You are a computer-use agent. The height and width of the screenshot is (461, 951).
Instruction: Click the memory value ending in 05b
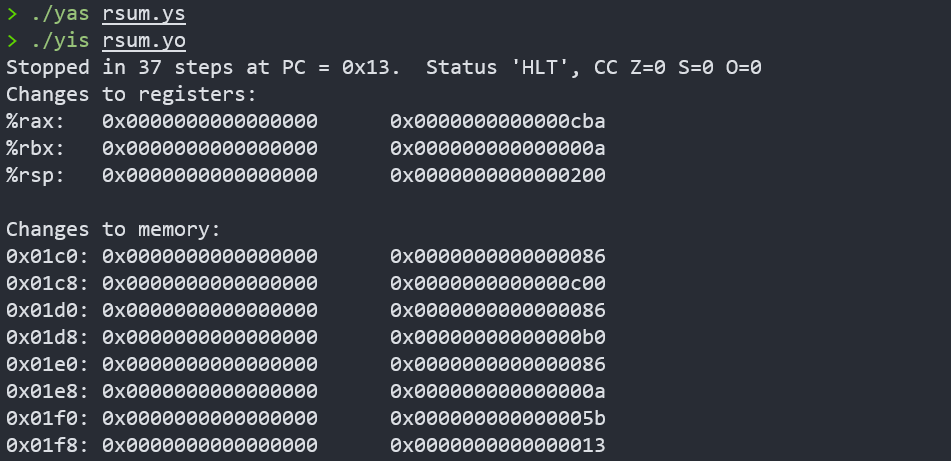click(497, 418)
